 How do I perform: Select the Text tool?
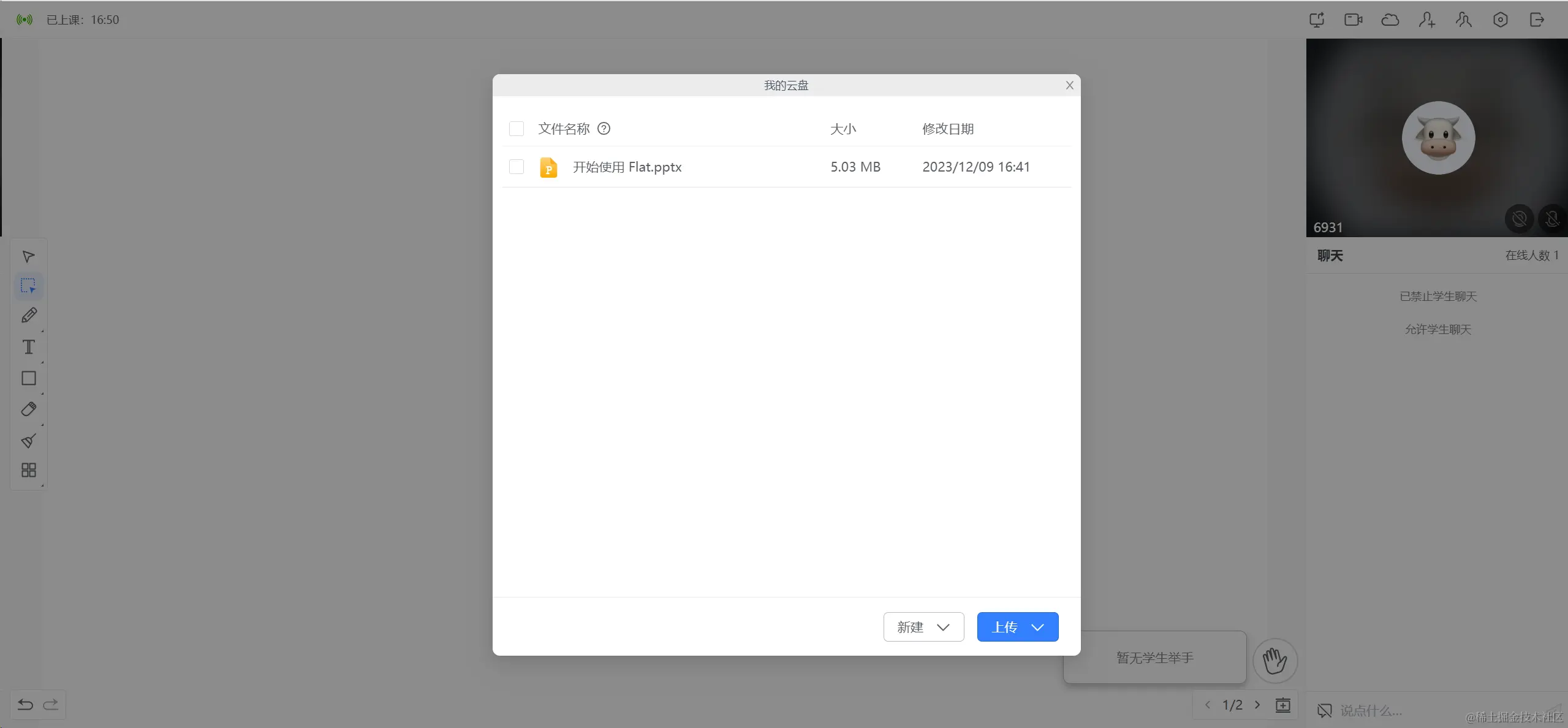(29, 347)
